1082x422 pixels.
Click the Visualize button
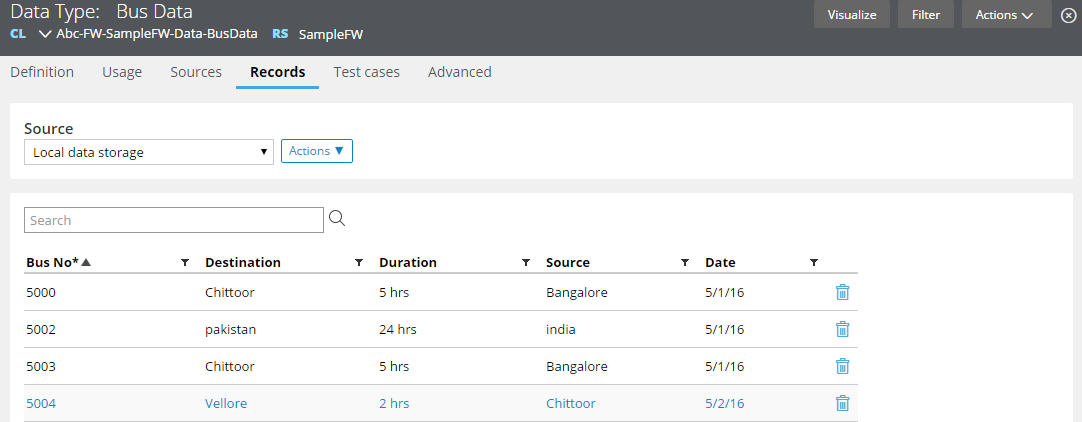click(852, 15)
